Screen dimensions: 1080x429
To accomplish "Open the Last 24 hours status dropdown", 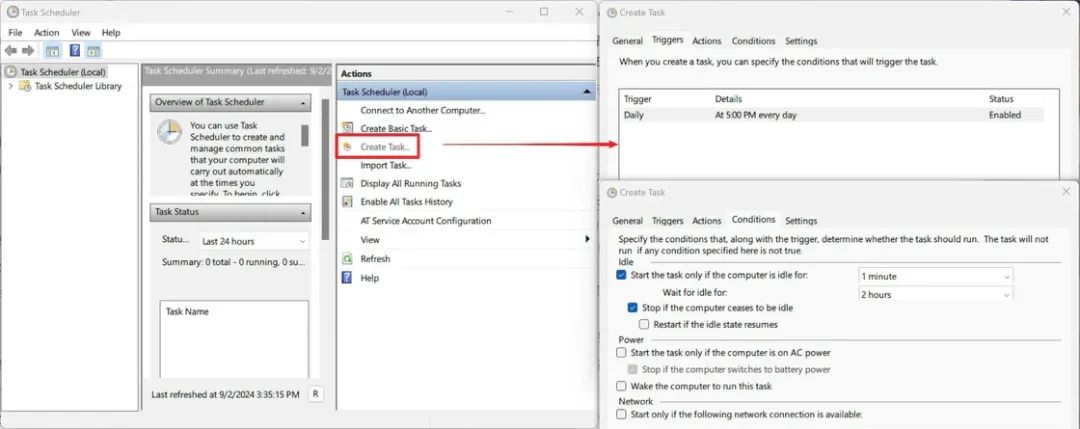I will (253, 242).
